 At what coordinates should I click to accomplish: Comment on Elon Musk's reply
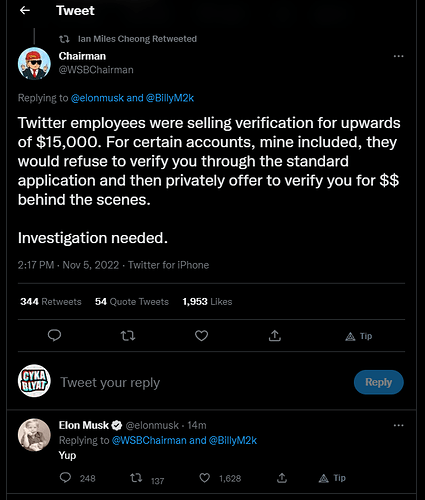(65, 478)
